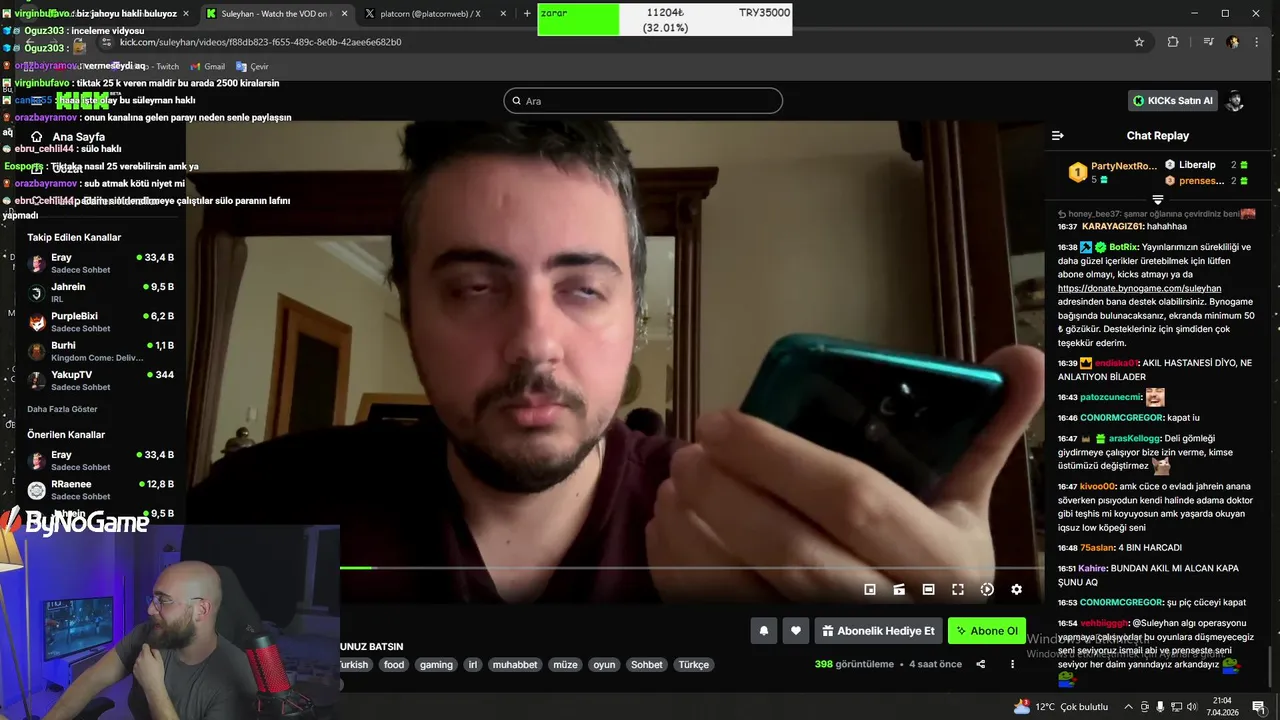The width and height of the screenshot is (1280, 720).
Task: Select the oyun tag
Action: click(x=604, y=665)
